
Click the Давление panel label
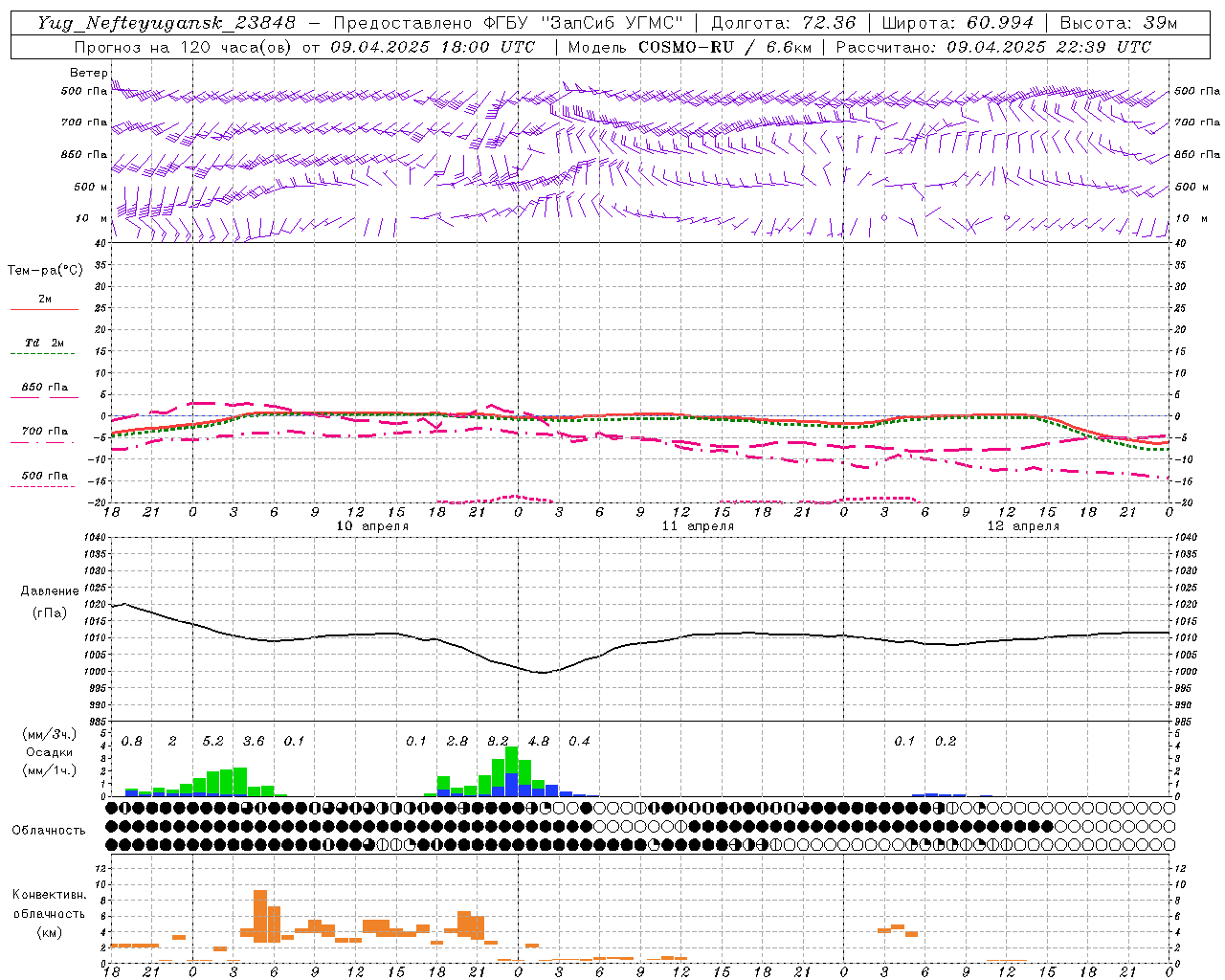click(x=50, y=591)
